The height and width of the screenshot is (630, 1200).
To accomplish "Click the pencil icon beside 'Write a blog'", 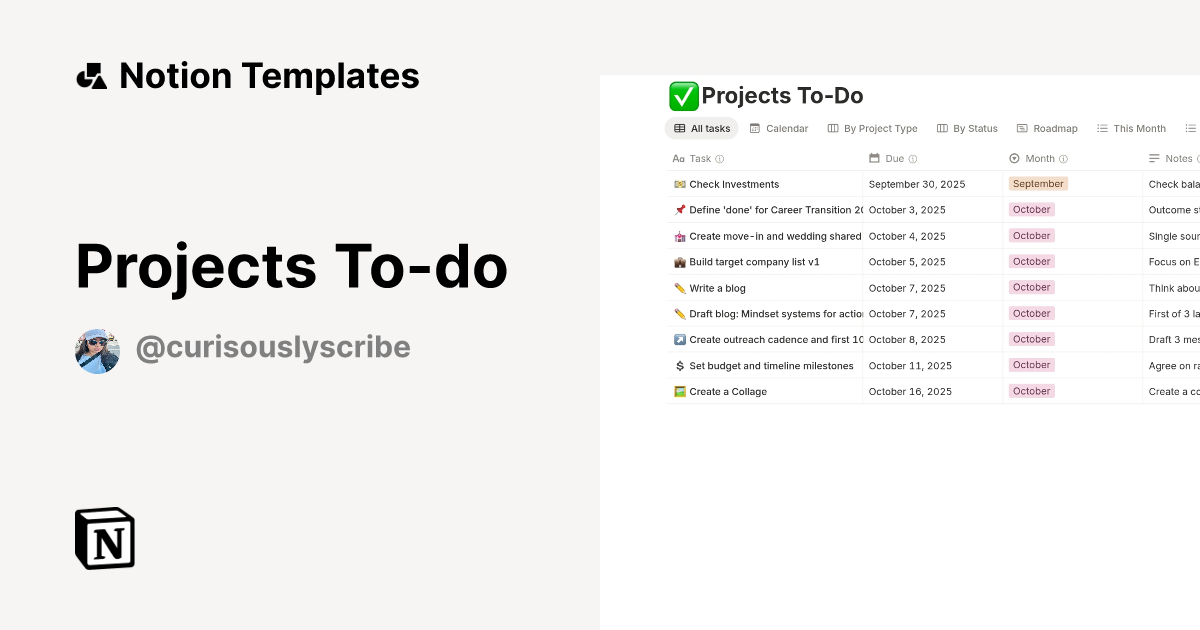I will (x=678, y=287).
